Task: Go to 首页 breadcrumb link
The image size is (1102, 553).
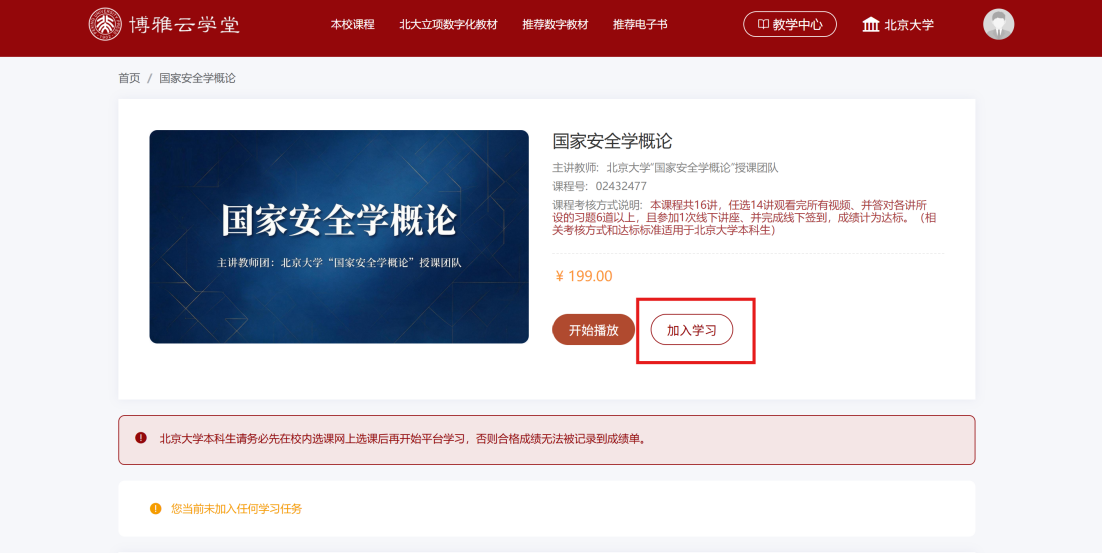Action: point(129,78)
